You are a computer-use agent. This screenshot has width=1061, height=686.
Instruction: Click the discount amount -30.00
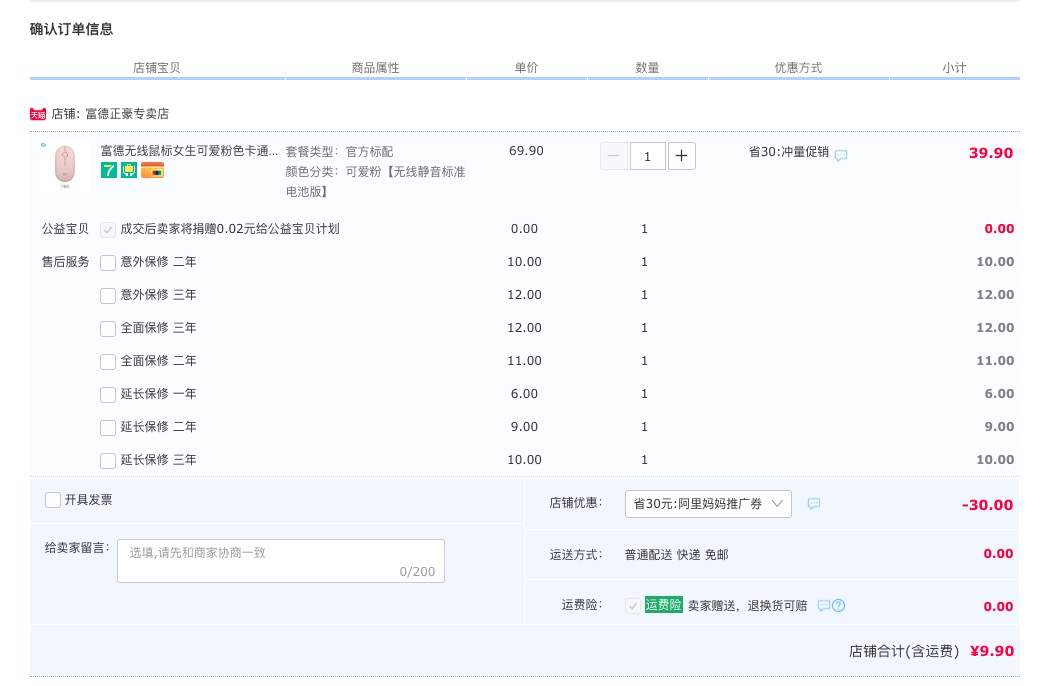(987, 505)
